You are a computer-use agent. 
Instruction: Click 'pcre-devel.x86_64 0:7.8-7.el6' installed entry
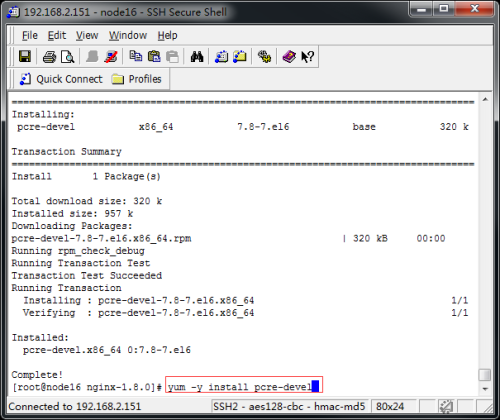point(107,350)
